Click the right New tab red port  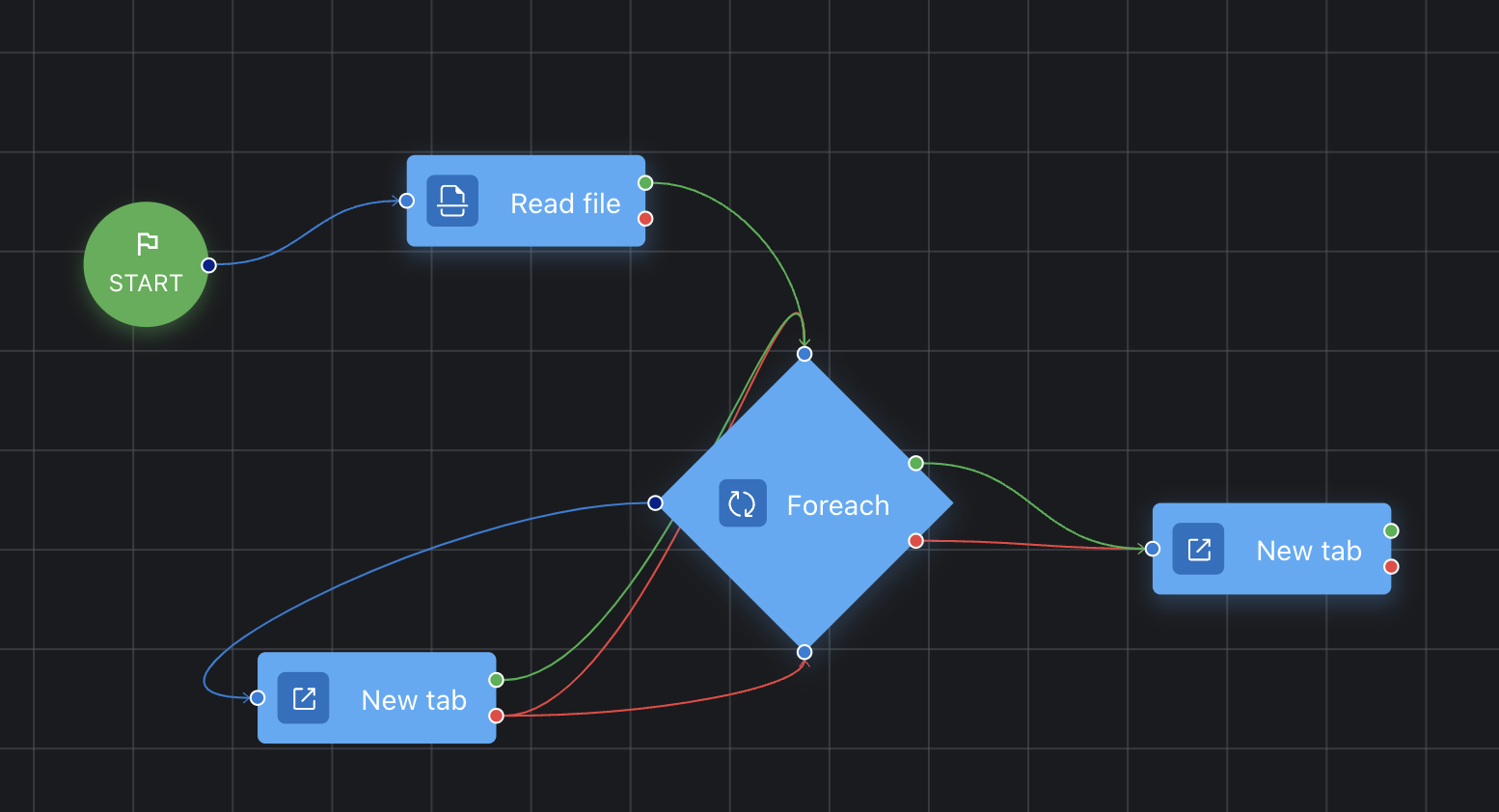[1391, 566]
